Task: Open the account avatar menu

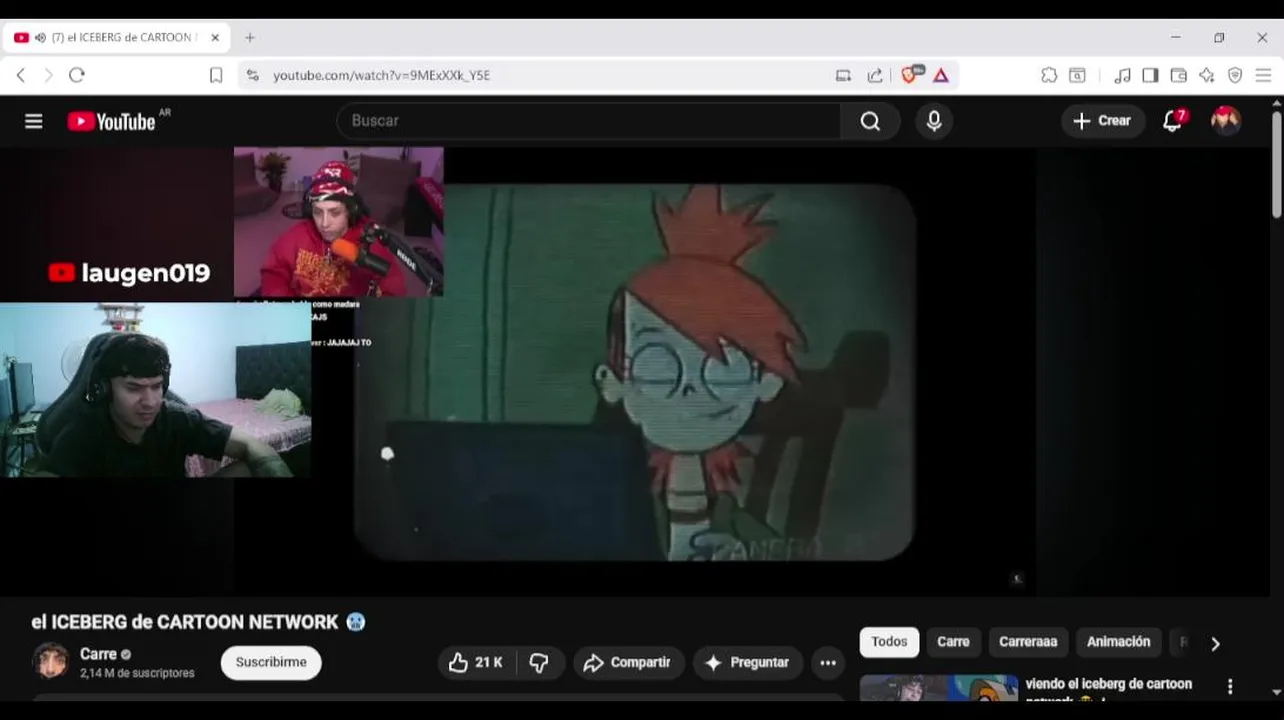Action: click(1226, 121)
